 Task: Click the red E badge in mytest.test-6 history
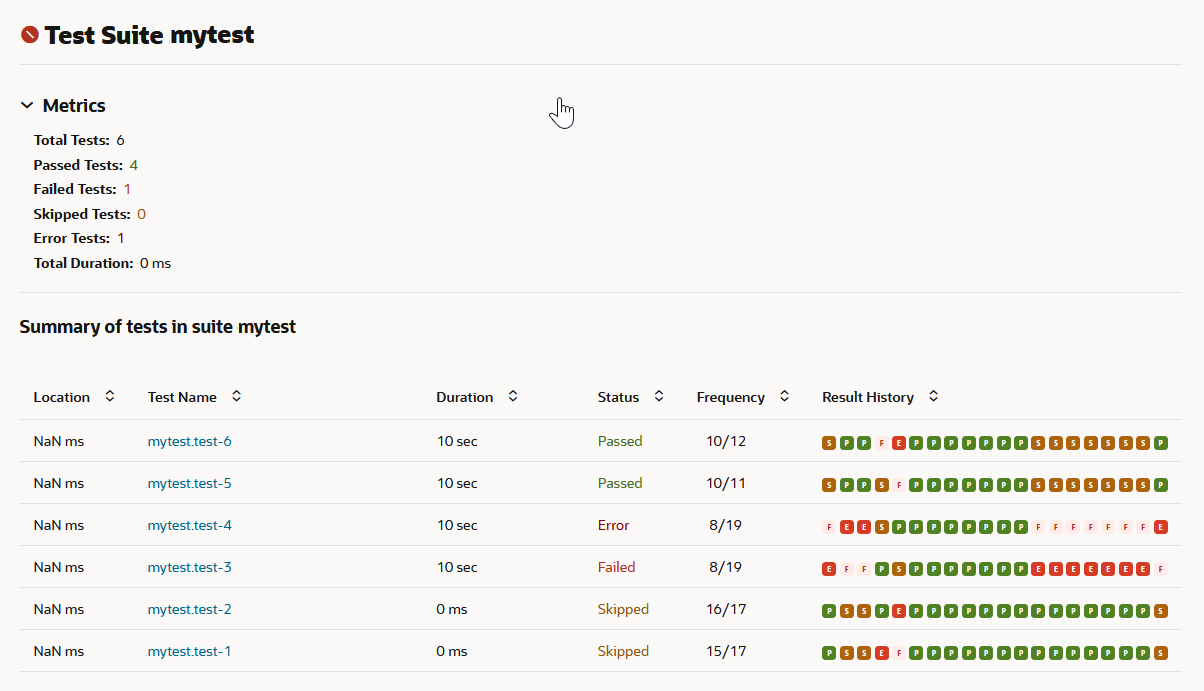(x=899, y=443)
